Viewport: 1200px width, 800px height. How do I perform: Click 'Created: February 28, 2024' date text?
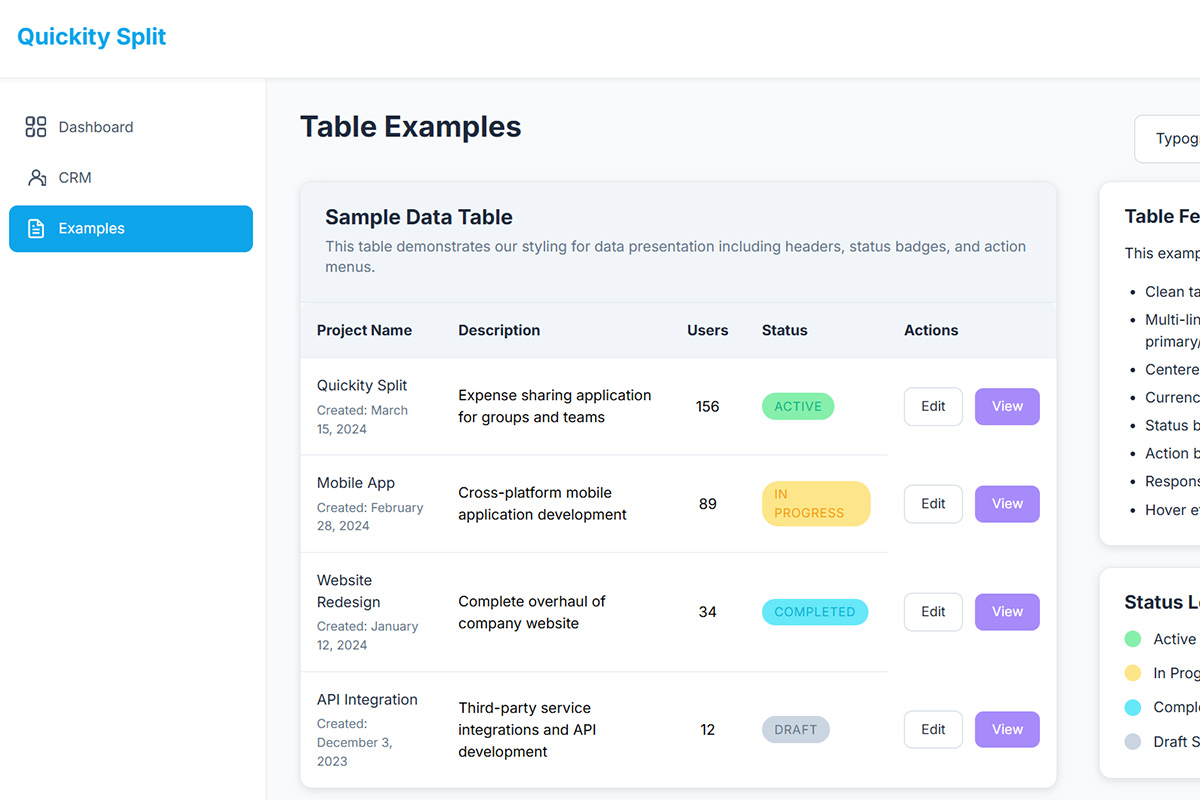click(x=370, y=517)
